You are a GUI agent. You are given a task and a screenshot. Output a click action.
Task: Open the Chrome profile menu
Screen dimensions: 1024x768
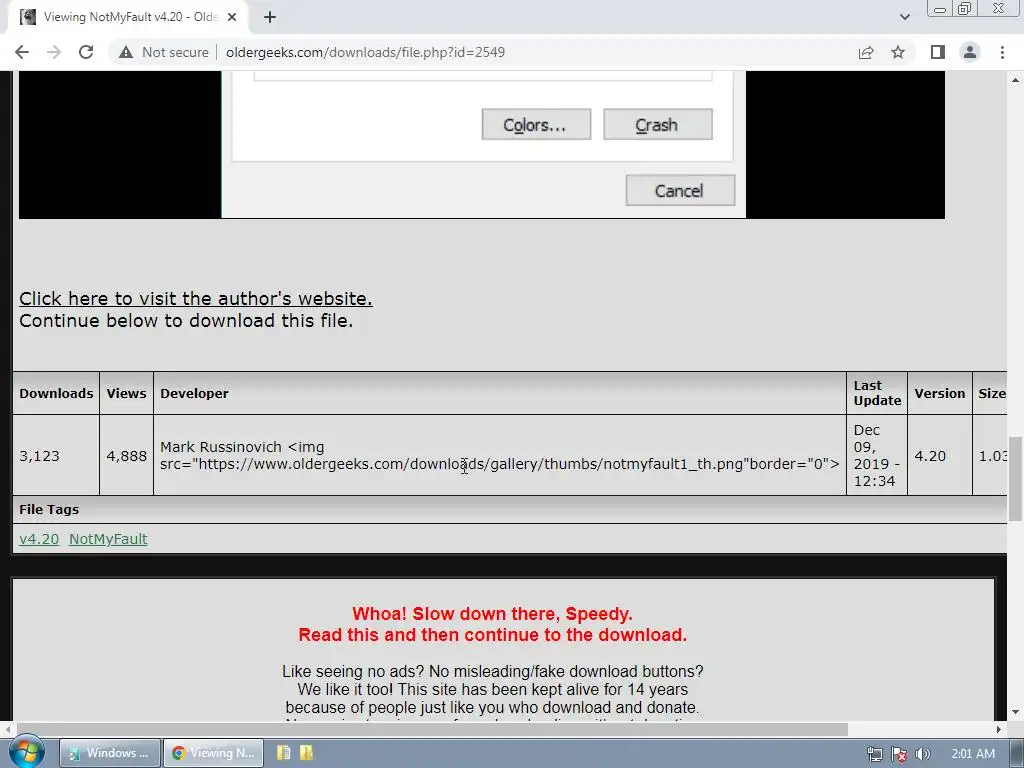[x=970, y=52]
